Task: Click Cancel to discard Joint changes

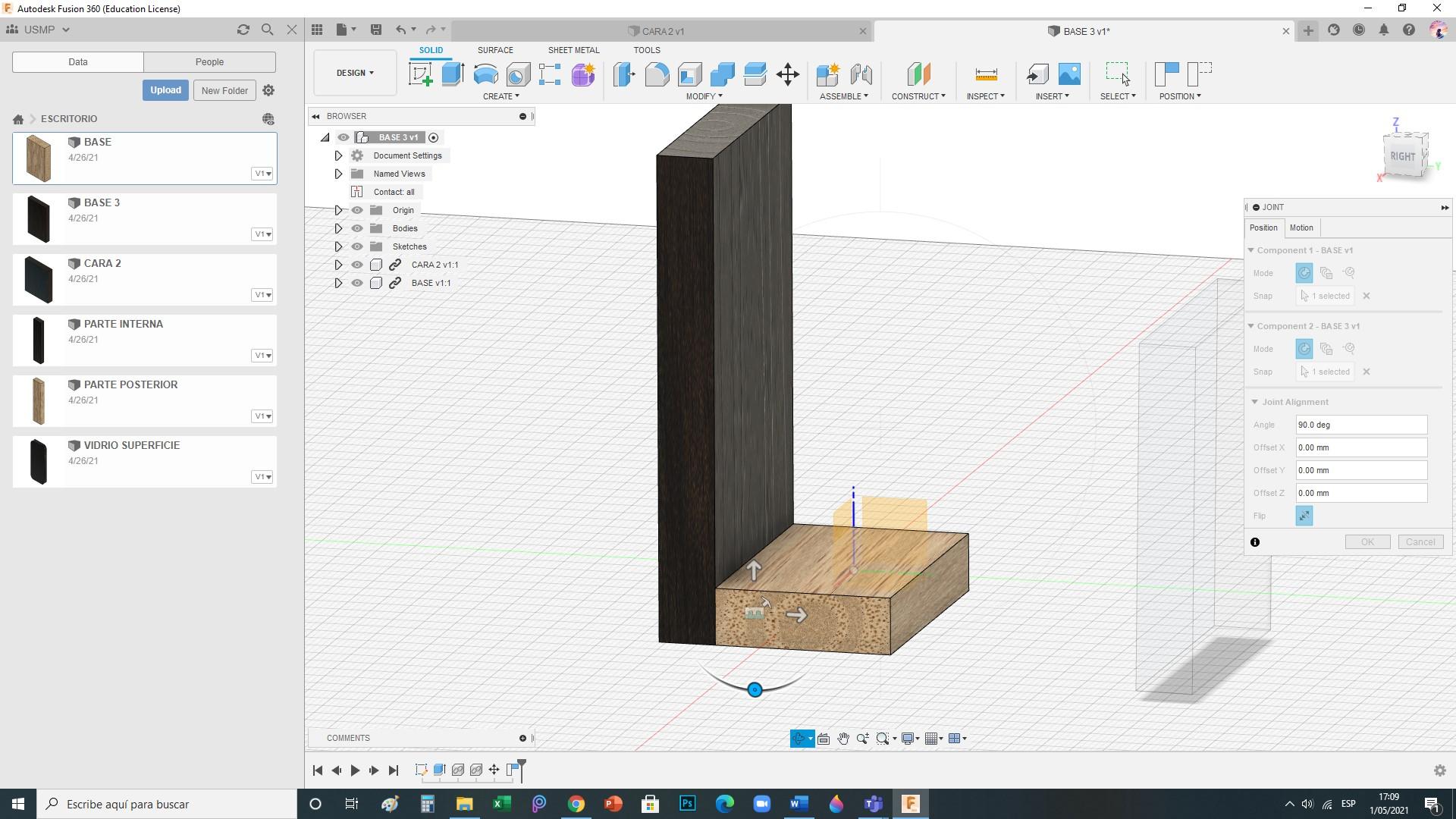Action: click(x=1420, y=541)
